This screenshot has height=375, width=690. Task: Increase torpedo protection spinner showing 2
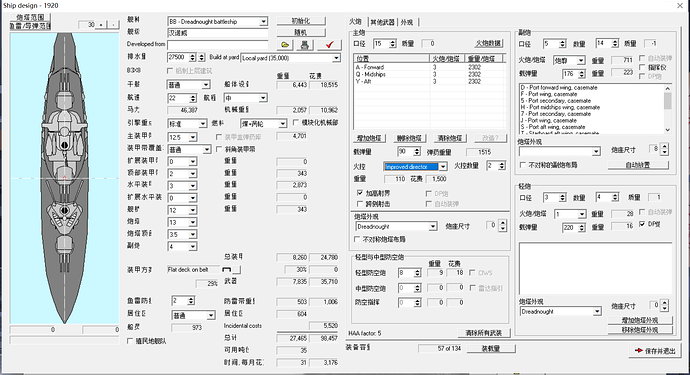[x=191, y=298]
